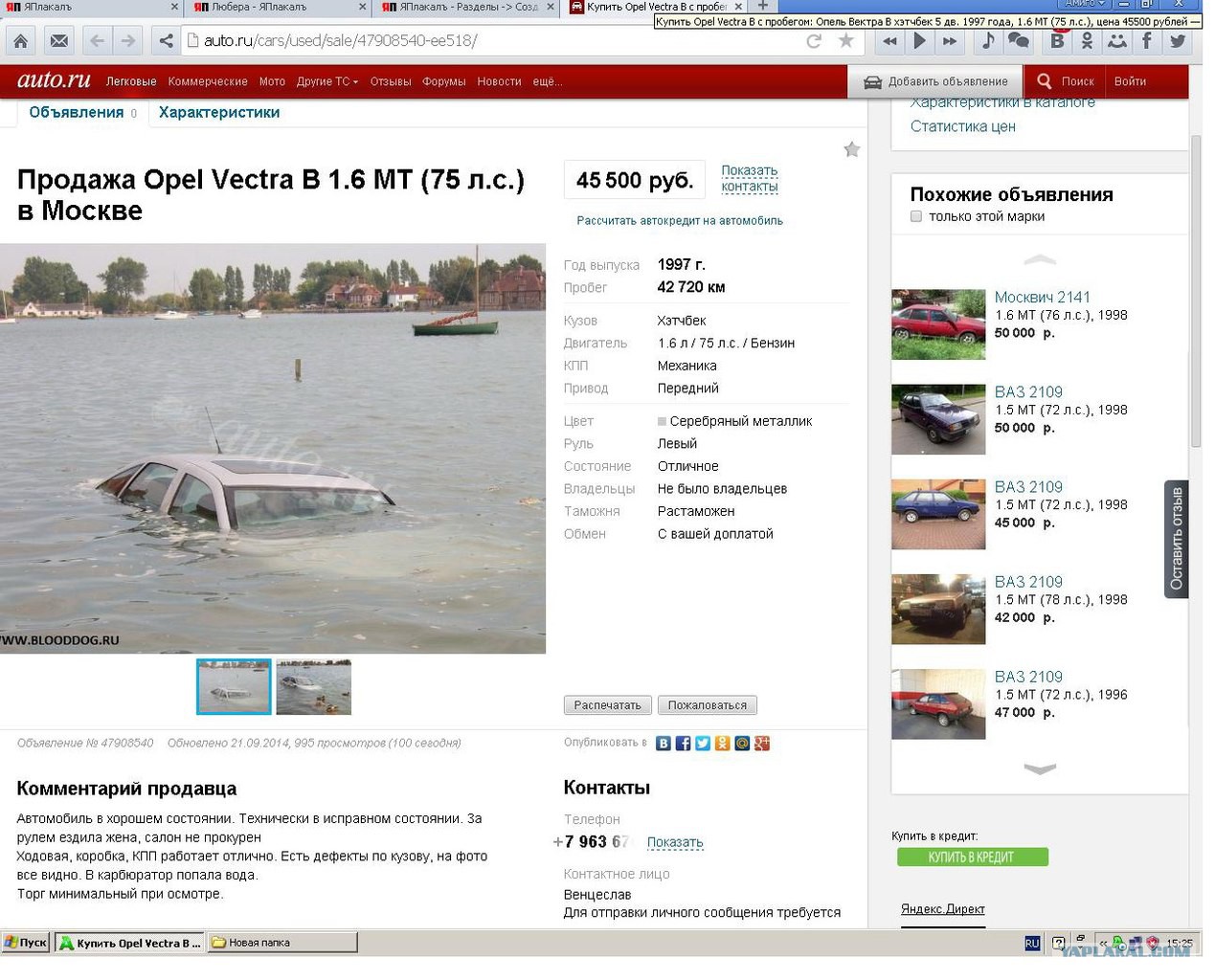Viewport: 1215px width, 980px height.
Task: Select second flooded car photo thumbnail
Action: coord(314,686)
